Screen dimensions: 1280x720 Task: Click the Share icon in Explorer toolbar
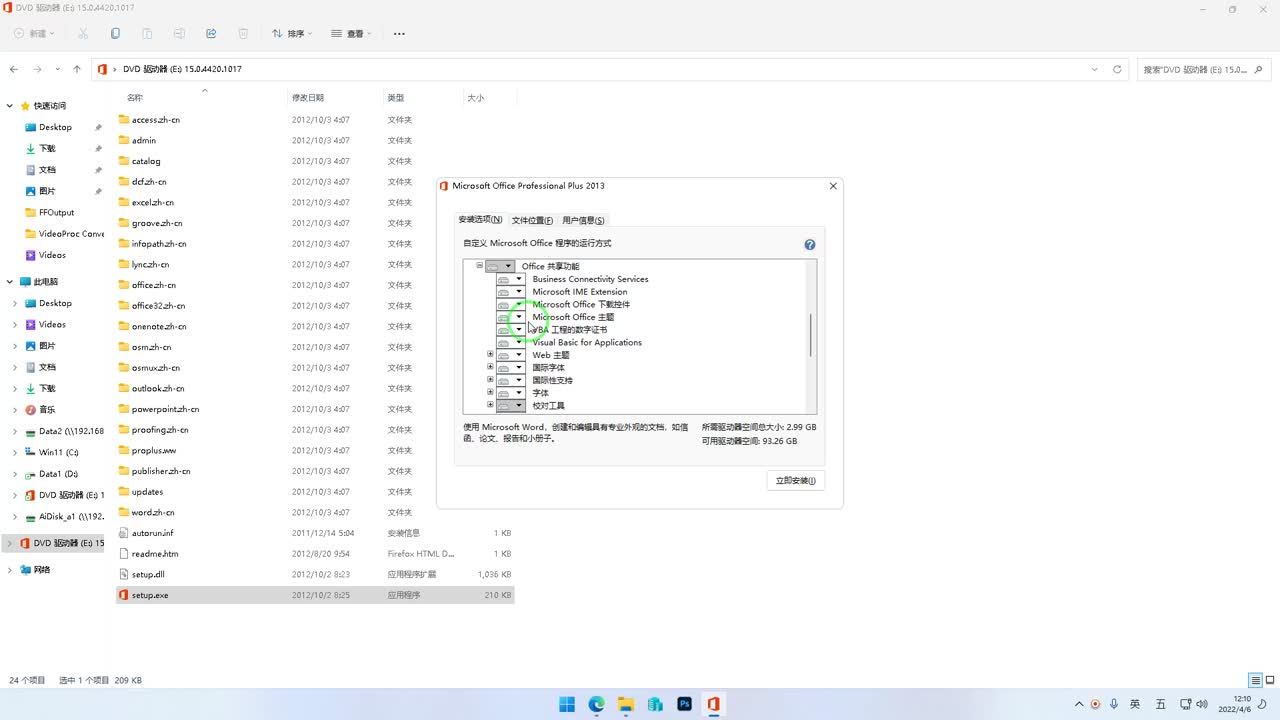(211, 34)
